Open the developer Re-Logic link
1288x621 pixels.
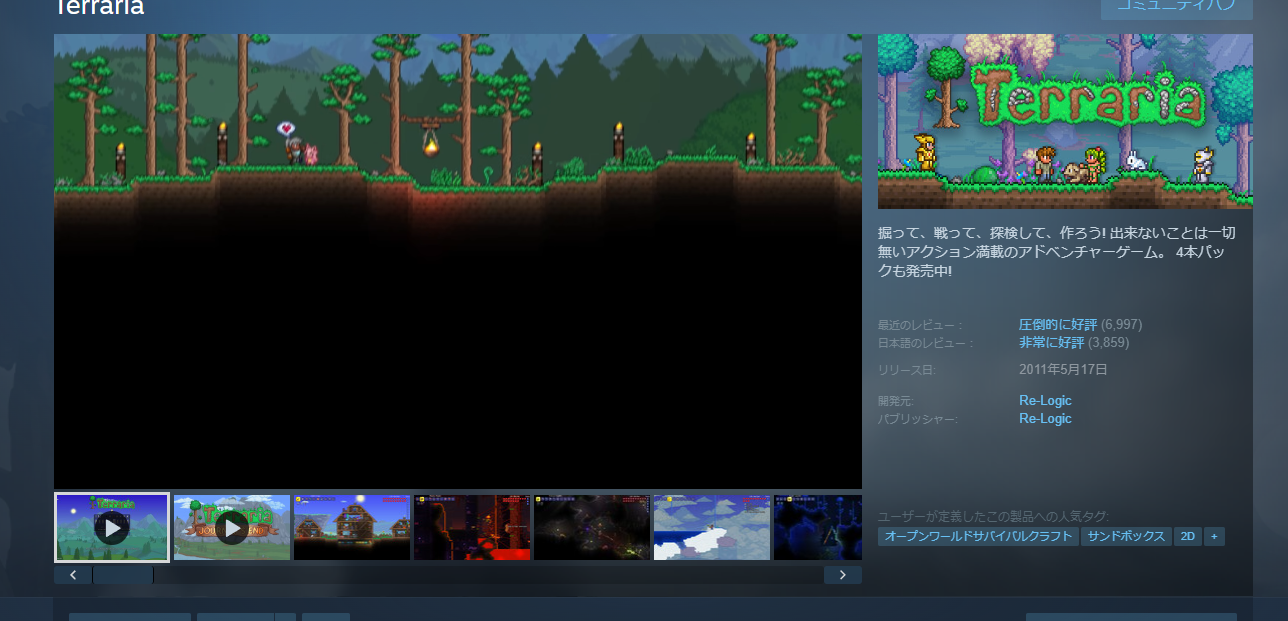click(x=1045, y=401)
